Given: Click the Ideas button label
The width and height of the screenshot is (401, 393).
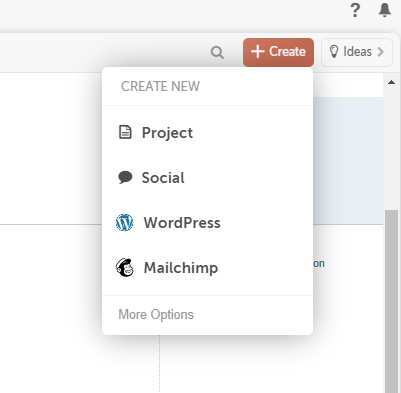Looking at the screenshot, I should (357, 52).
